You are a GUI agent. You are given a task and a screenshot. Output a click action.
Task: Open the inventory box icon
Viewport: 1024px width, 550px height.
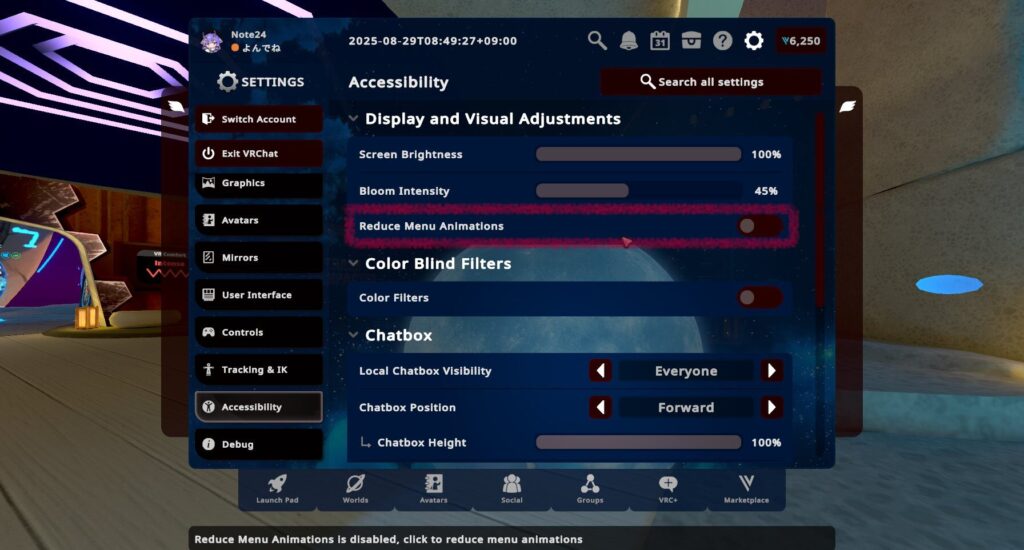pos(691,40)
